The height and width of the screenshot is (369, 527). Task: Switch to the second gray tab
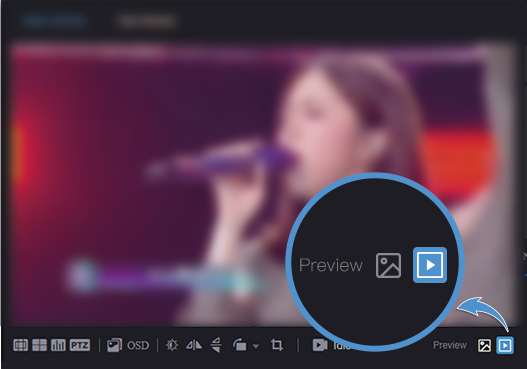coord(147,21)
